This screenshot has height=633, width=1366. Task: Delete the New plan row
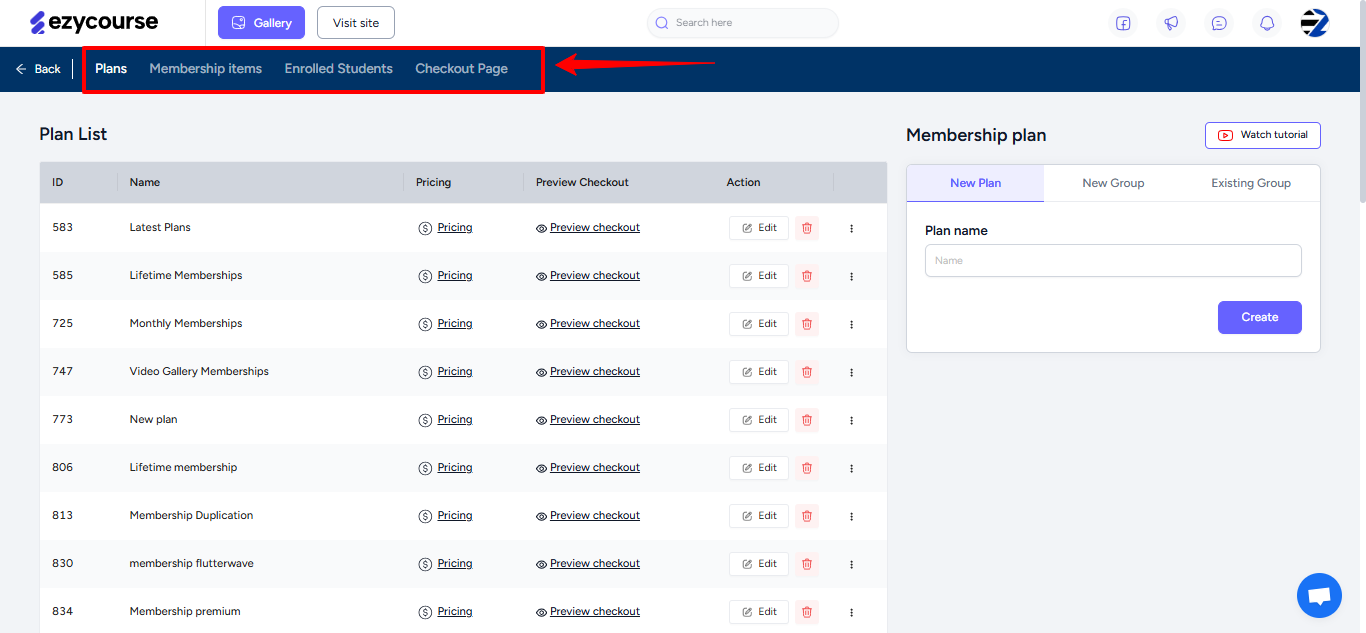click(807, 420)
